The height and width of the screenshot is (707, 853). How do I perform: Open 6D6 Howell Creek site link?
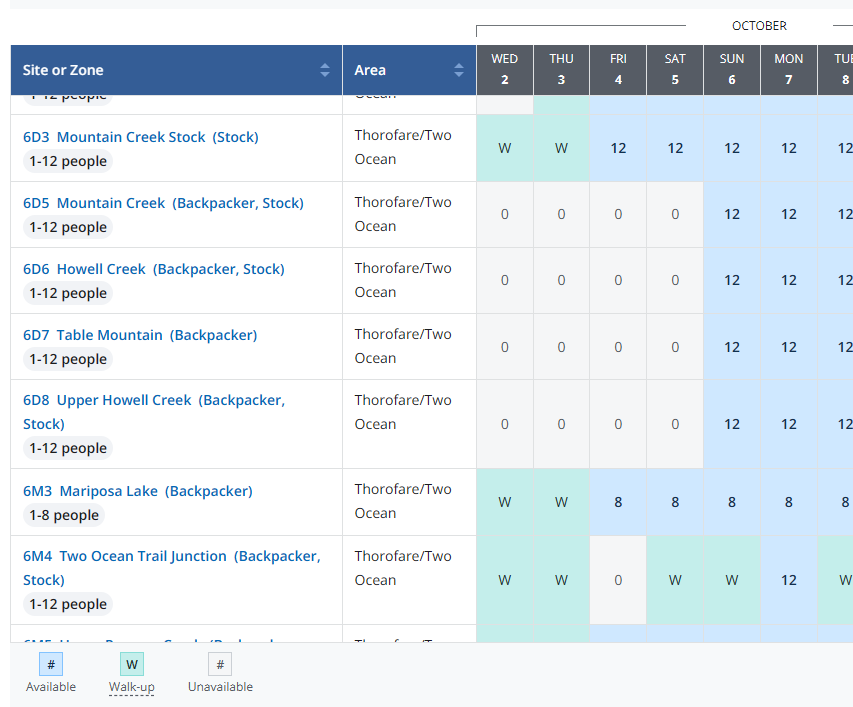[153, 269]
